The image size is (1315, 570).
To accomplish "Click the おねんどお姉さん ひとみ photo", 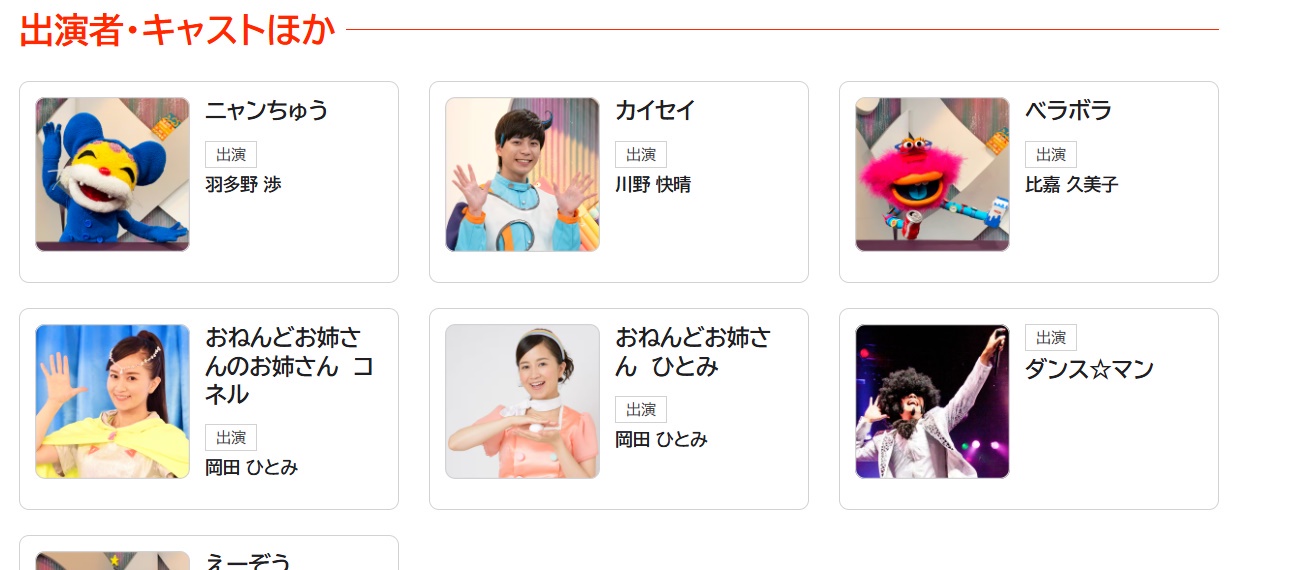I will [522, 401].
